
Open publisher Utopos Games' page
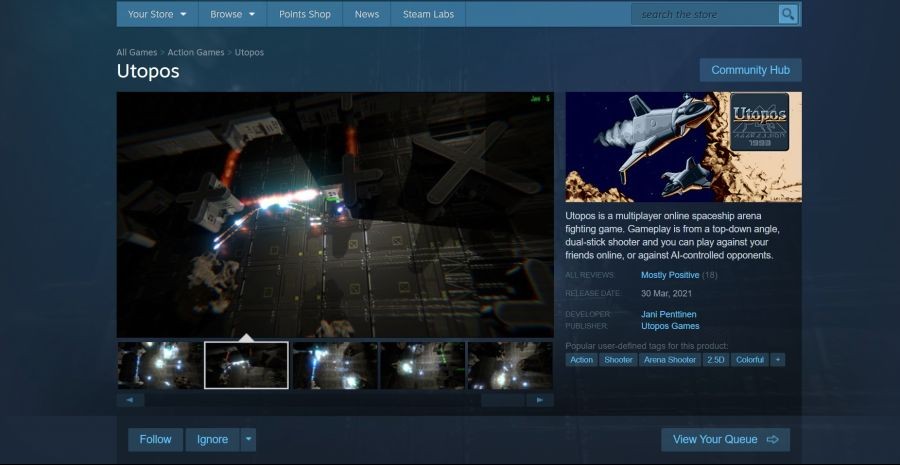(670, 326)
